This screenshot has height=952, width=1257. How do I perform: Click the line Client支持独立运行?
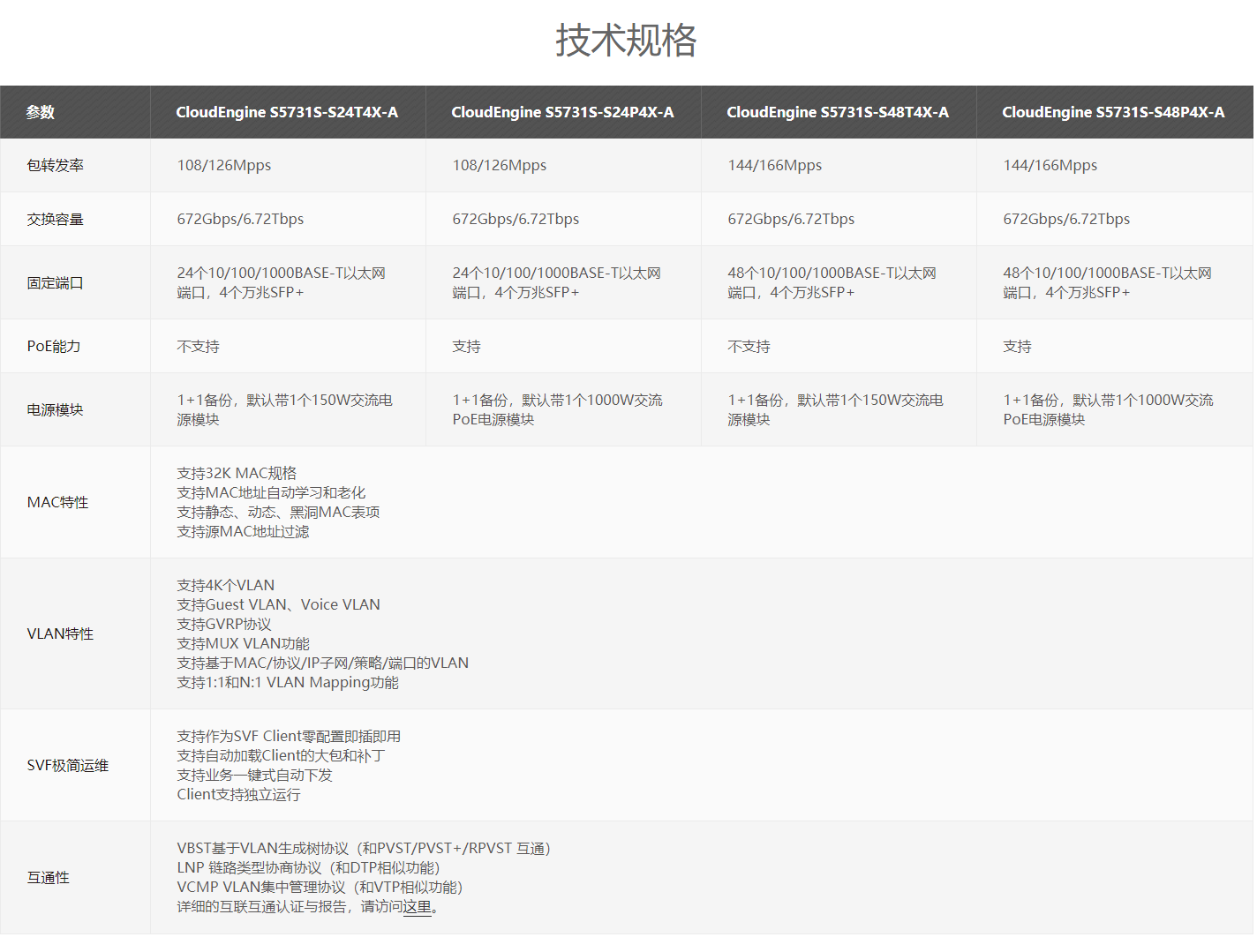[238, 795]
